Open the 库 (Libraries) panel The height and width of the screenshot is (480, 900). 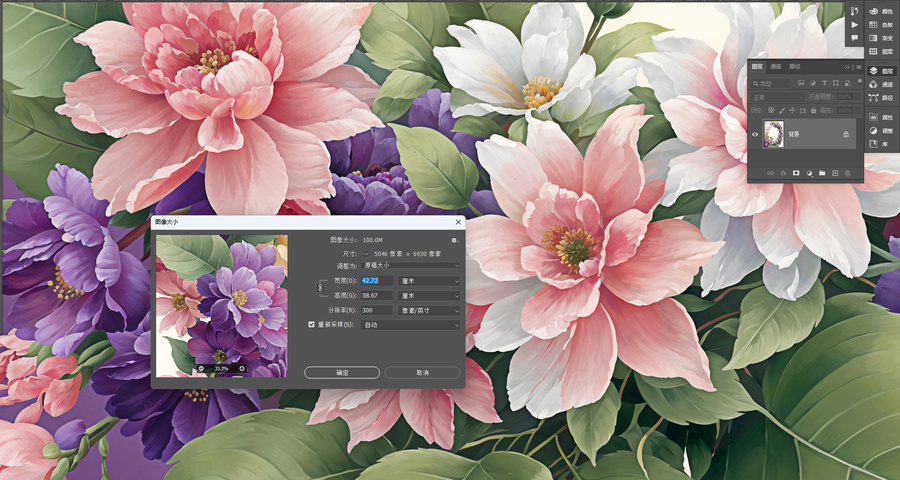point(878,144)
